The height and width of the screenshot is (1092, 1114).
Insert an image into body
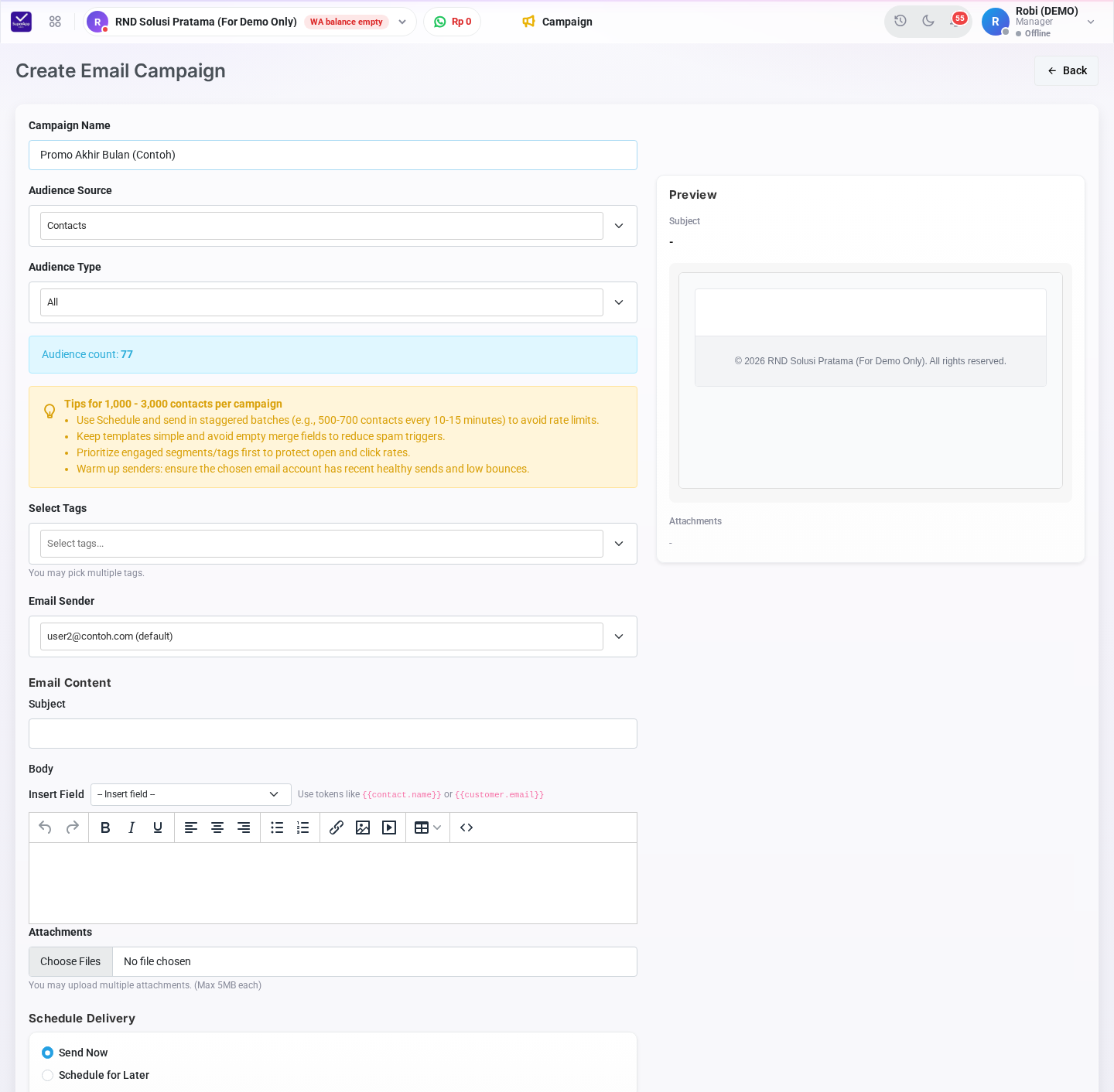coord(363,828)
